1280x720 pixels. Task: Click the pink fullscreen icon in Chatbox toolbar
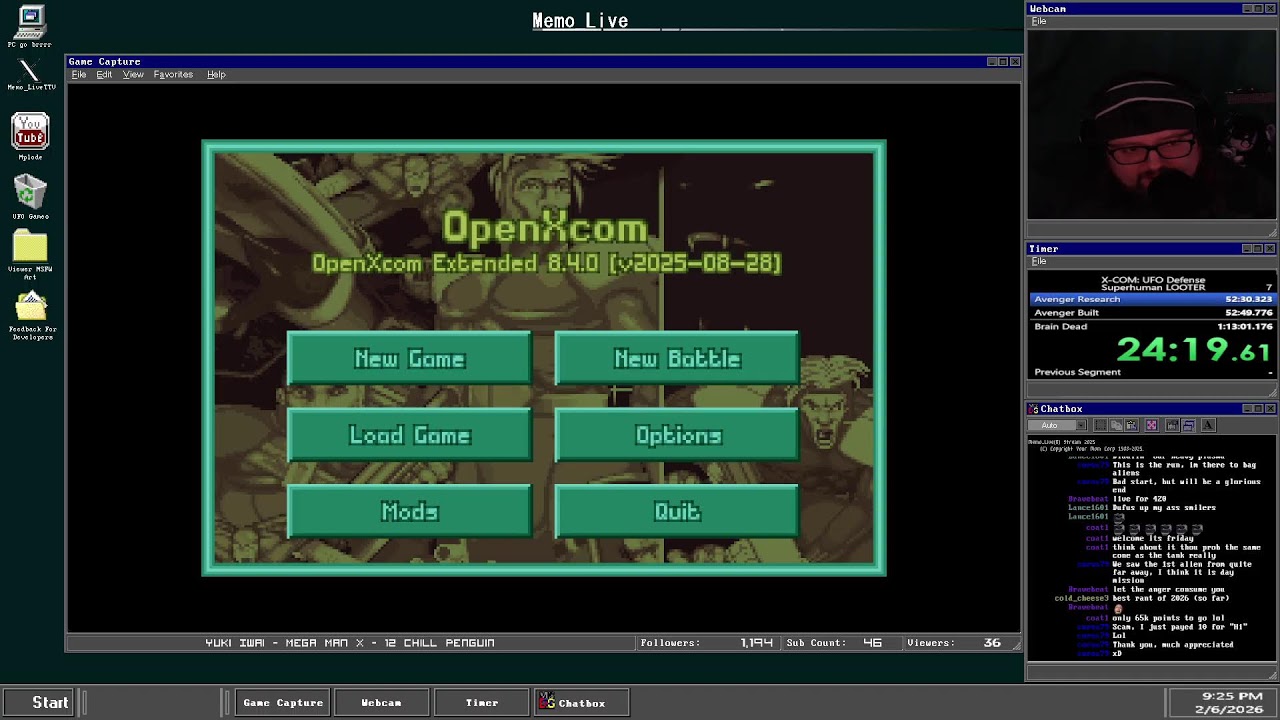1151,425
